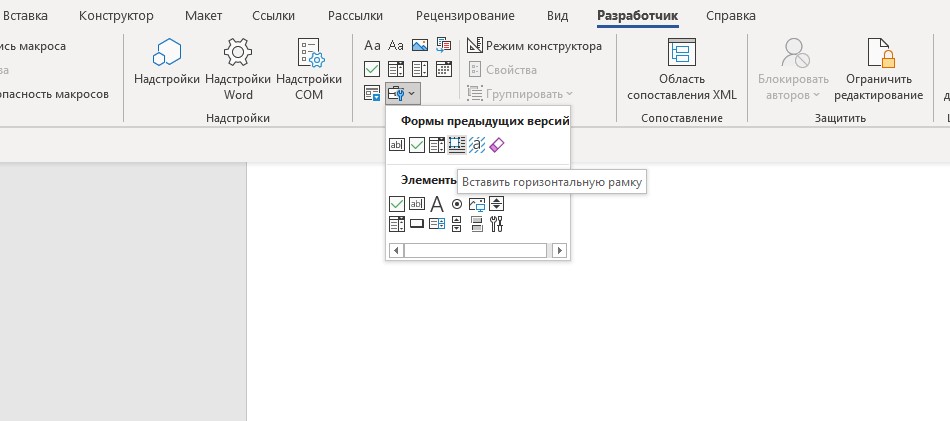
Task: Insert ActiveX label (letter A) control
Action: [437, 204]
